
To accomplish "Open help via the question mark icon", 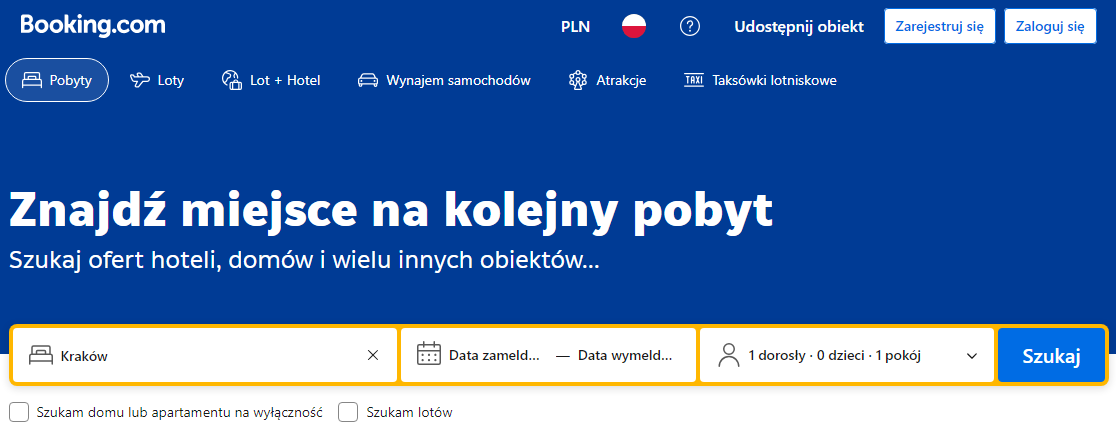I will [690, 27].
